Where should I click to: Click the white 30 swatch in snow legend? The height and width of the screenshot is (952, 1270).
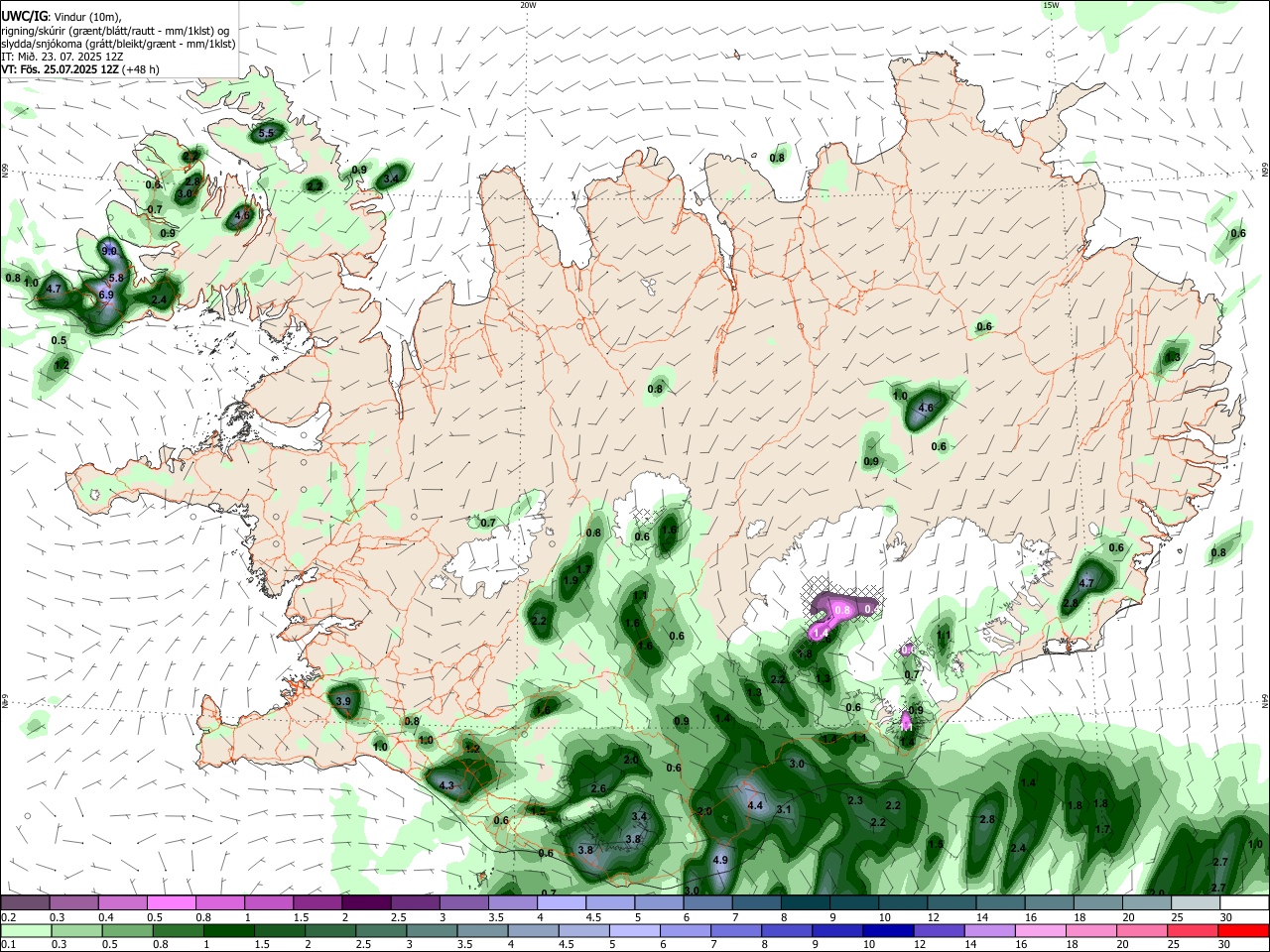click(1244, 903)
